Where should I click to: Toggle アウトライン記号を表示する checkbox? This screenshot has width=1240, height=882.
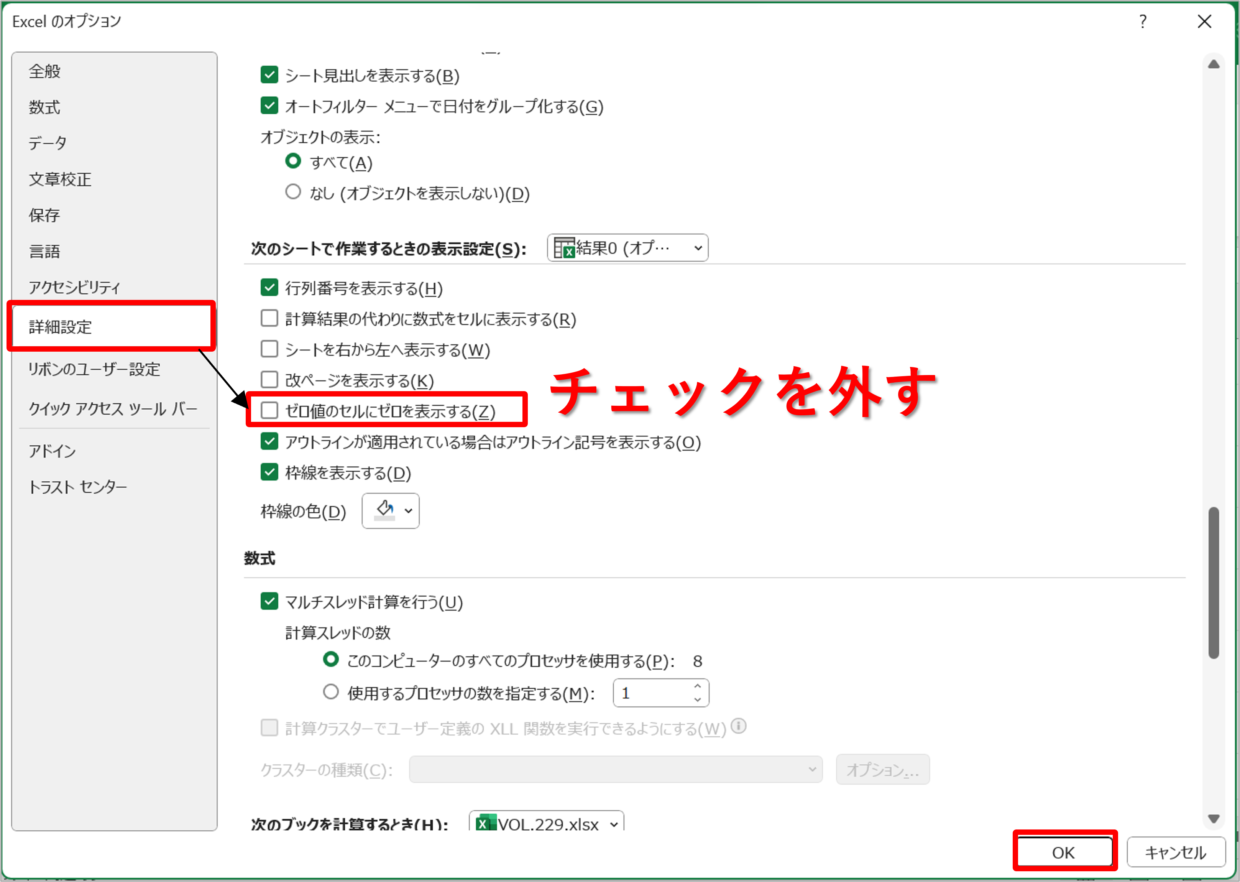click(269, 442)
